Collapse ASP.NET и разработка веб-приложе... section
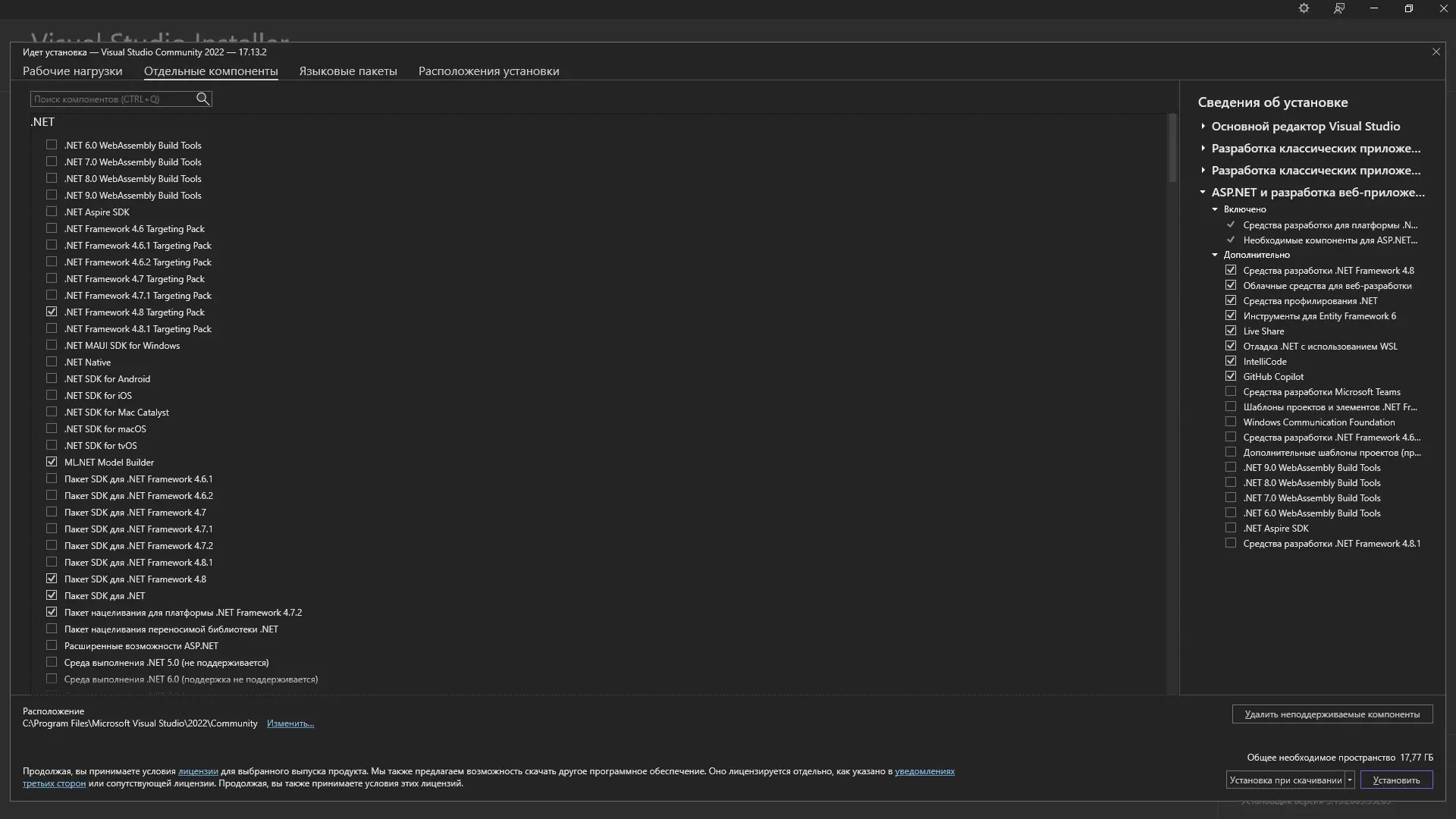The image size is (1456, 819). pyautogui.click(x=1203, y=192)
